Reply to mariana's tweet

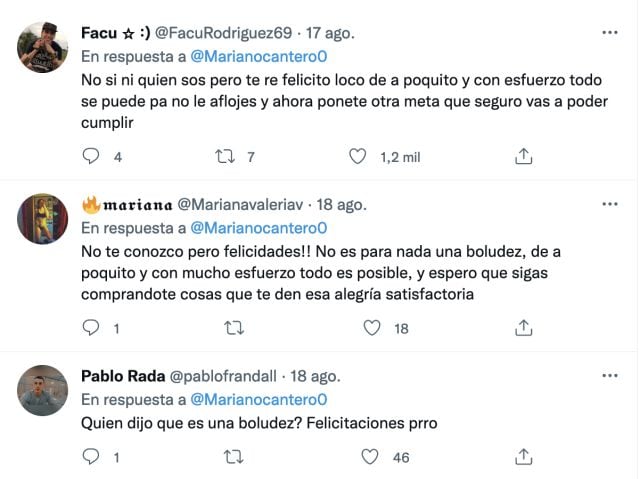(91, 328)
